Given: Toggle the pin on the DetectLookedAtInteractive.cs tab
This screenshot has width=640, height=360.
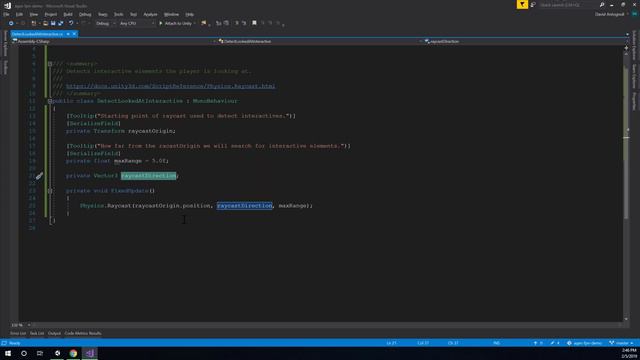Looking at the screenshot, I should pyautogui.click(x=68, y=34).
